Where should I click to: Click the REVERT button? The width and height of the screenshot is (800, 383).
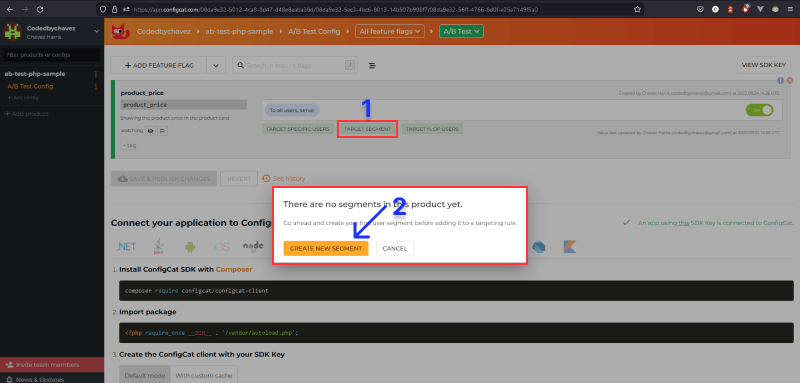pyautogui.click(x=239, y=179)
